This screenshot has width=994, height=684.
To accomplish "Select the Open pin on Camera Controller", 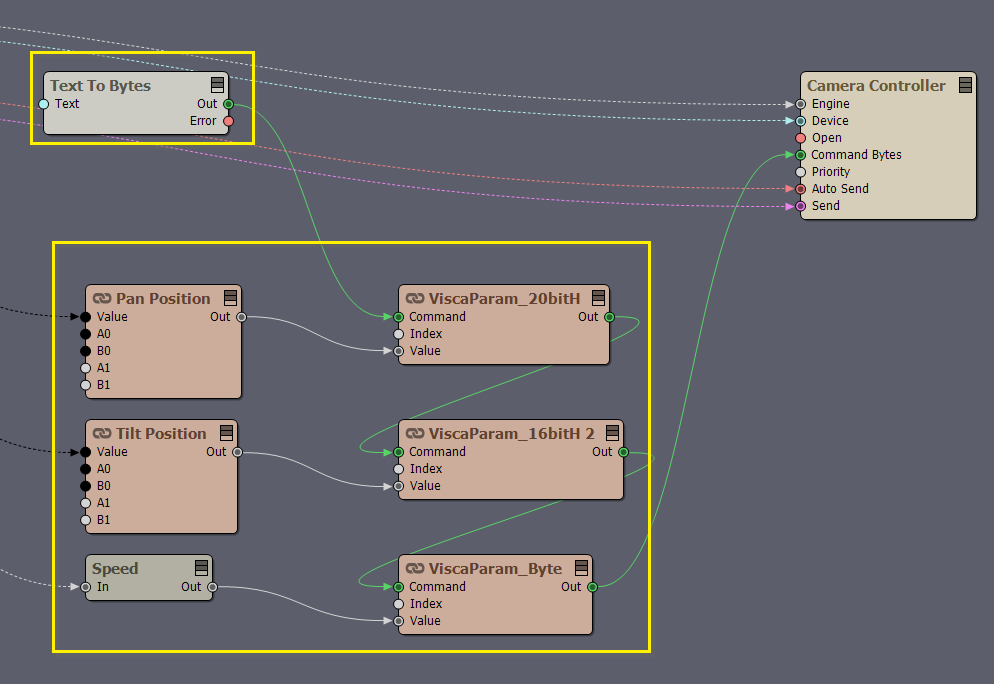I will pos(801,138).
